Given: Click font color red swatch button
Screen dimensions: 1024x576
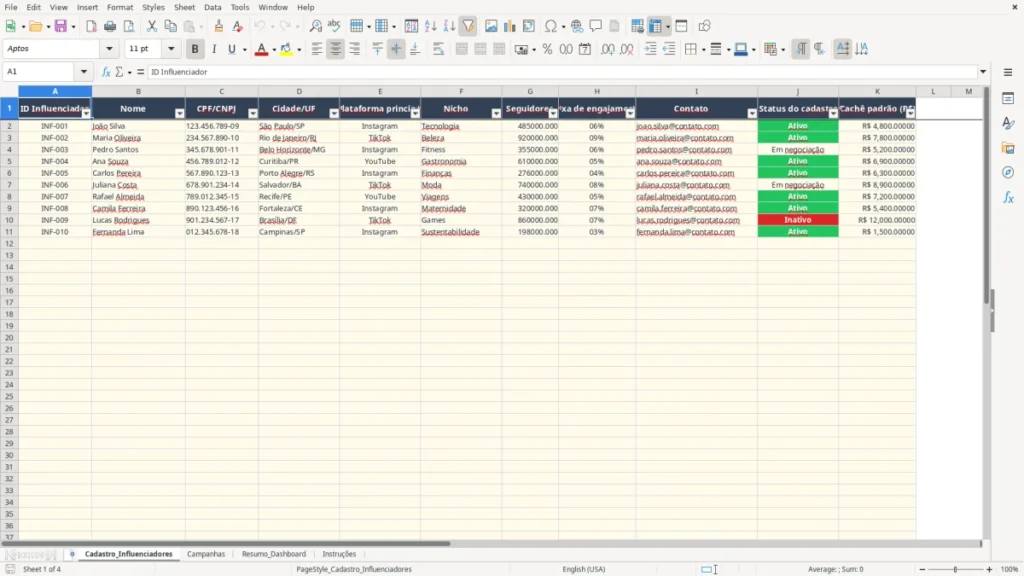Looking at the screenshot, I should click(261, 49).
